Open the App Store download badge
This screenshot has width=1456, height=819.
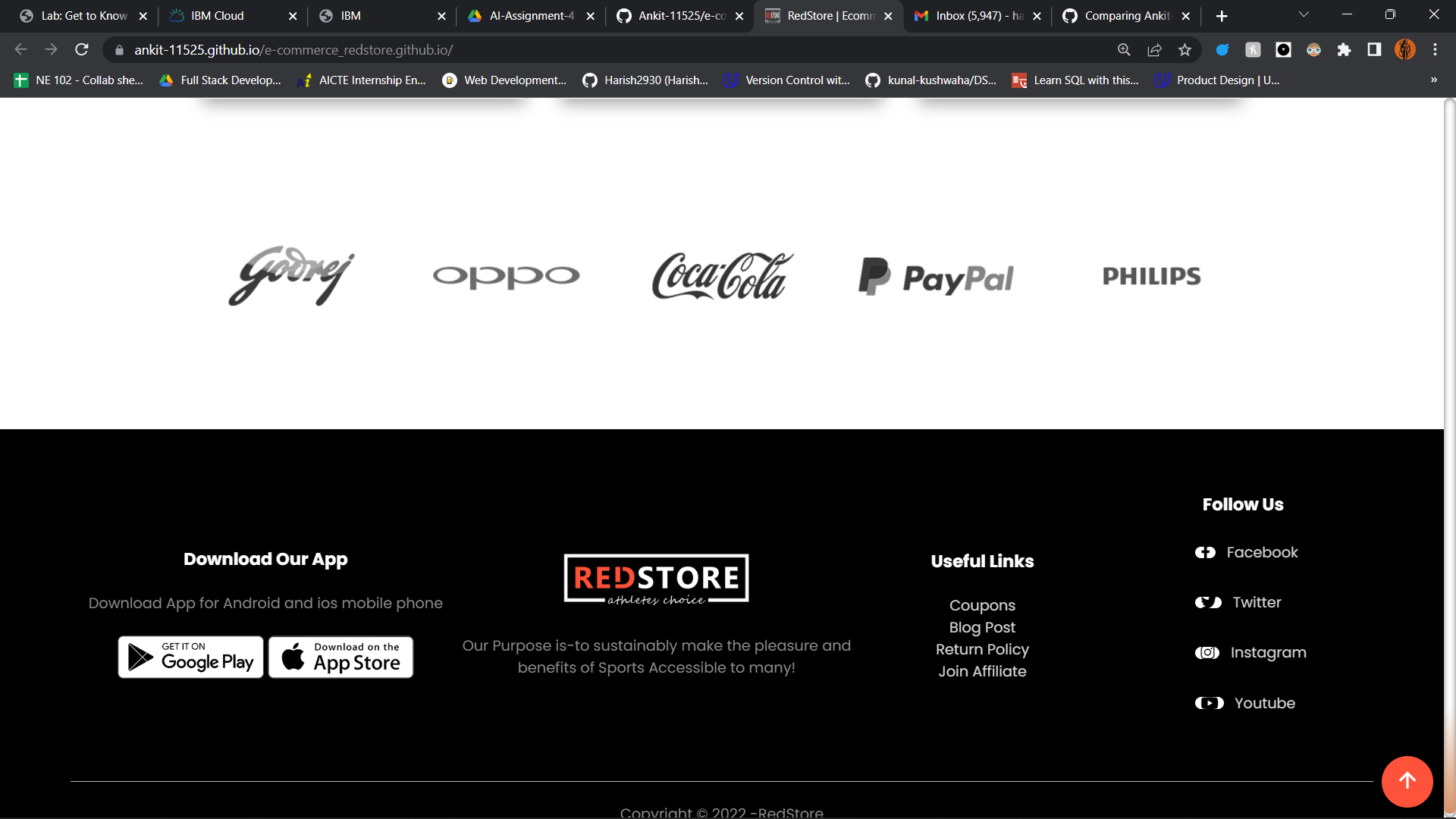coord(341,657)
